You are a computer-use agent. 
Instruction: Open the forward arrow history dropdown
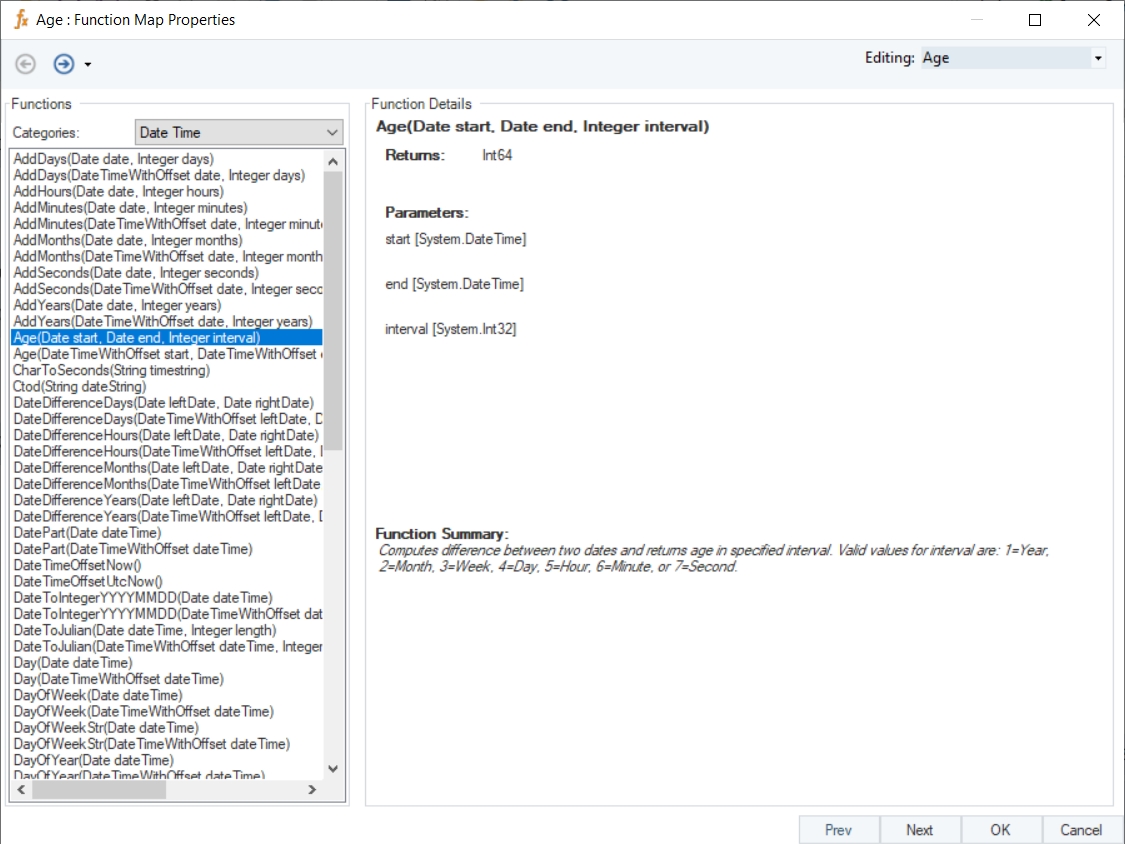click(88, 65)
